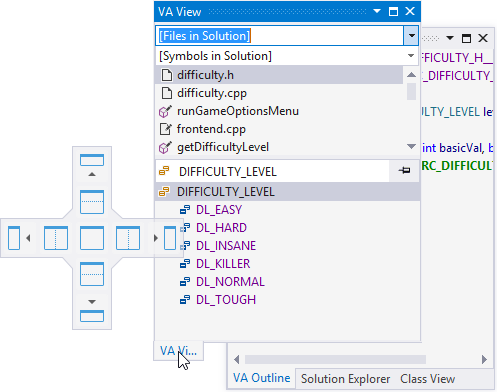The height and width of the screenshot is (392, 497).
Task: Toggle the pin button beside DIFFICULTY_LEVEL
Action: [x=404, y=171]
